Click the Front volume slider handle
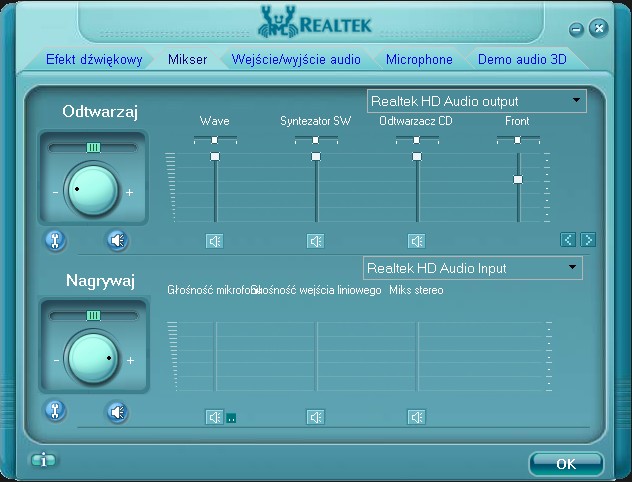Image resolution: width=632 pixels, height=482 pixels. [518, 179]
